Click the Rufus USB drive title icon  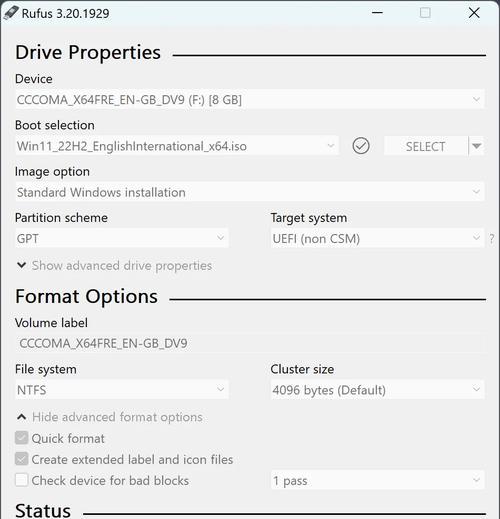[x=10, y=13]
